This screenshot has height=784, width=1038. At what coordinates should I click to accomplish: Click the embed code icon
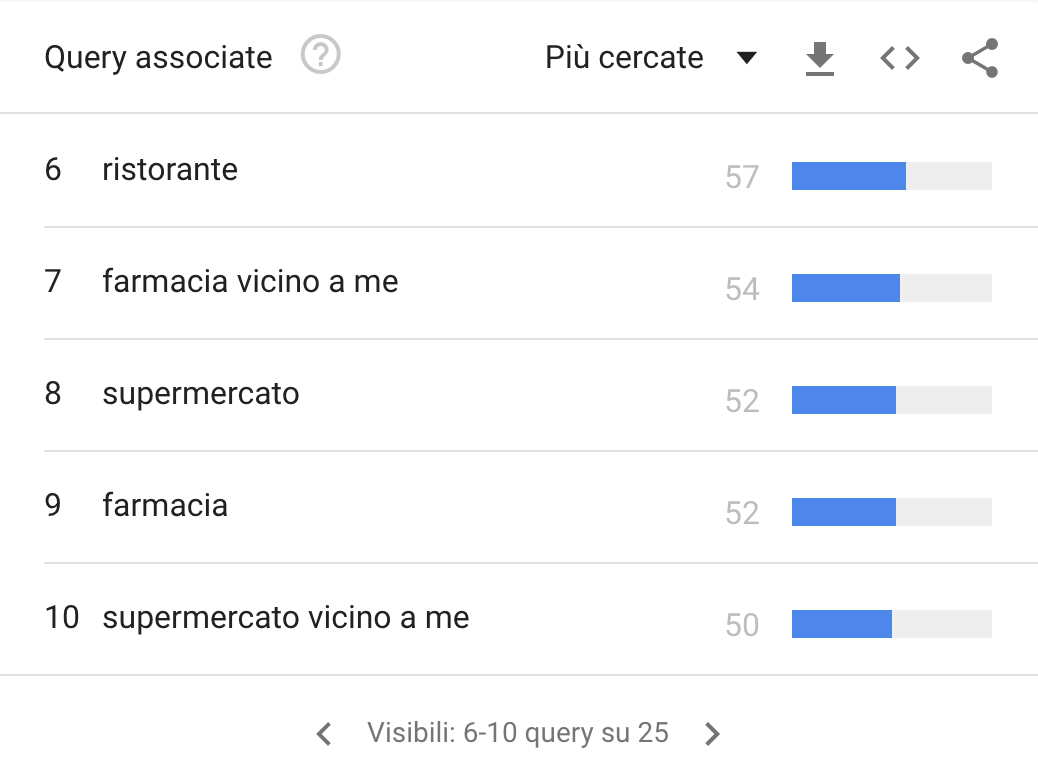[900, 58]
